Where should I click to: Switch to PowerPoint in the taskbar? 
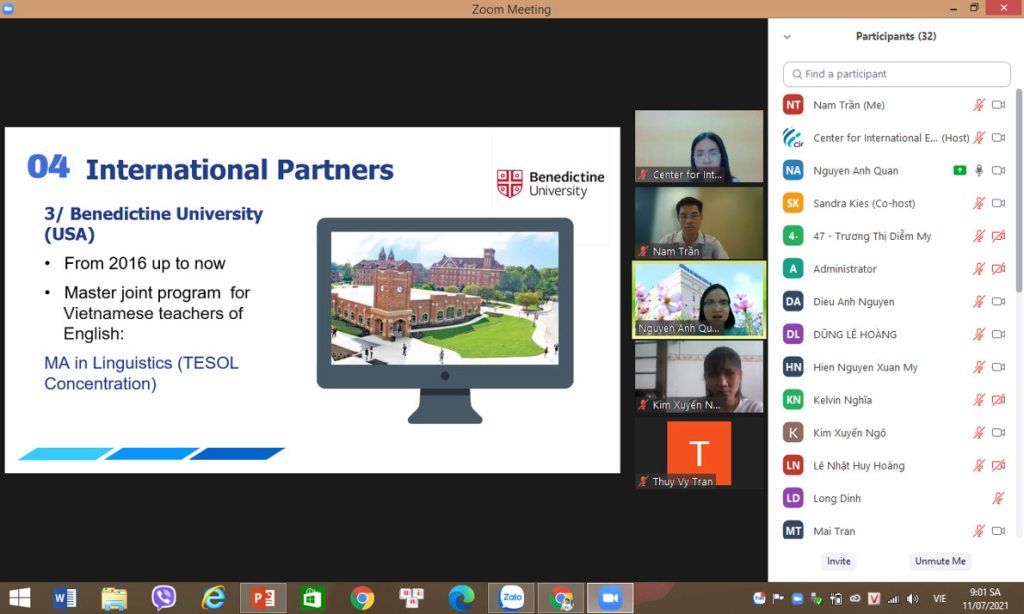click(x=263, y=598)
